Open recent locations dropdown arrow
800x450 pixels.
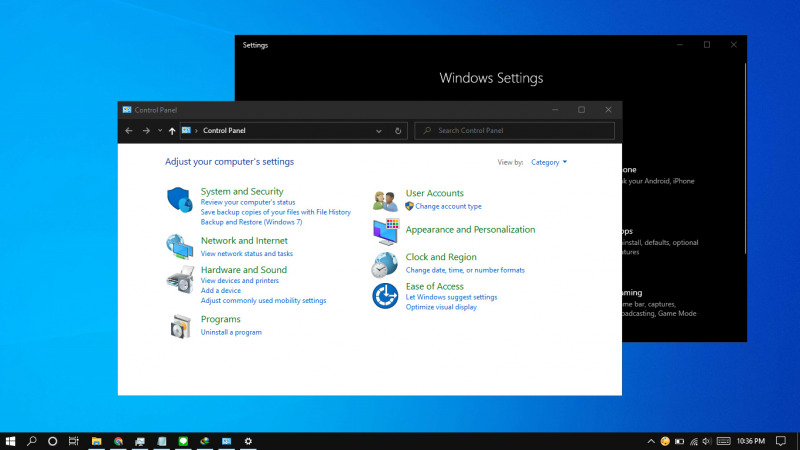click(x=160, y=131)
